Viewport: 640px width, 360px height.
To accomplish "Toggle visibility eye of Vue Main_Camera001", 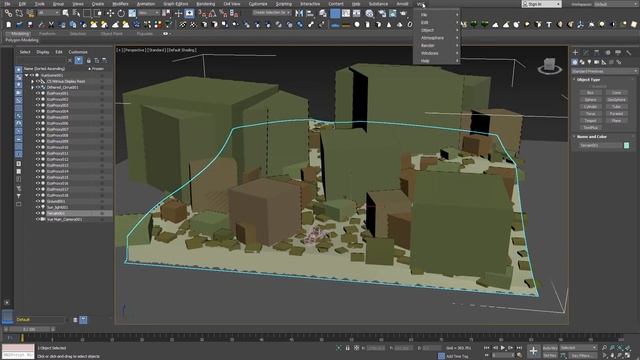I will tap(37, 219).
